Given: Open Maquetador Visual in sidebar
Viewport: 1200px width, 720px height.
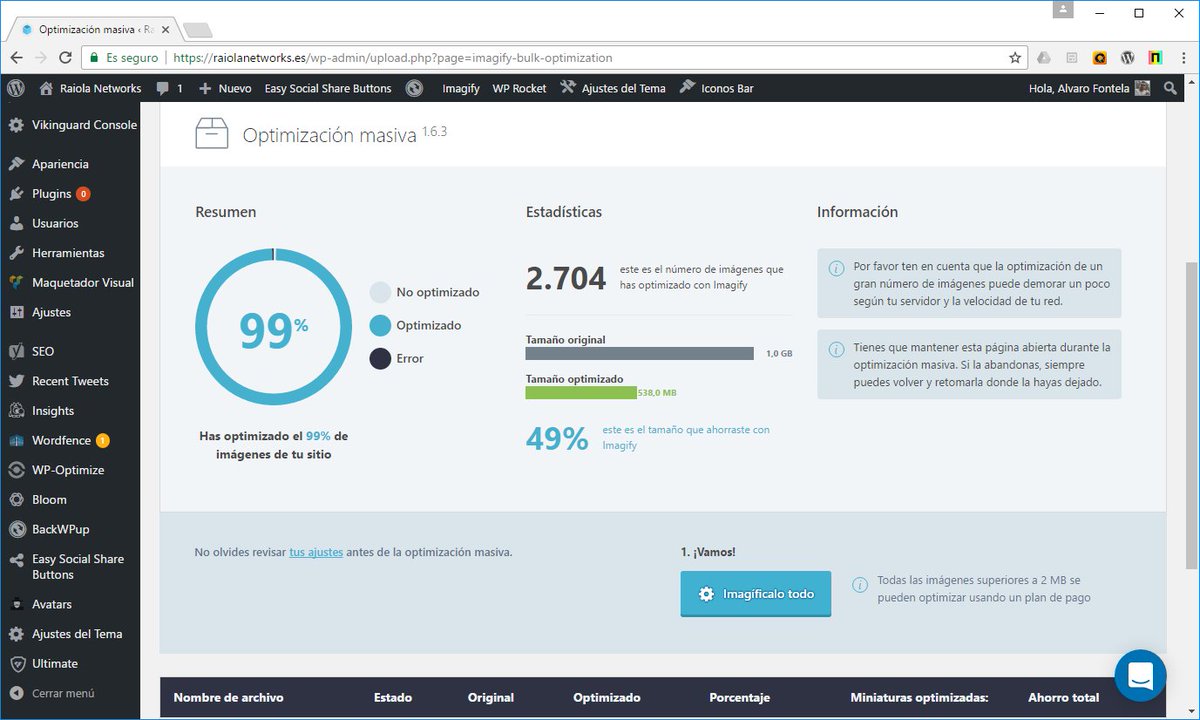Looking at the screenshot, I should click(70, 282).
